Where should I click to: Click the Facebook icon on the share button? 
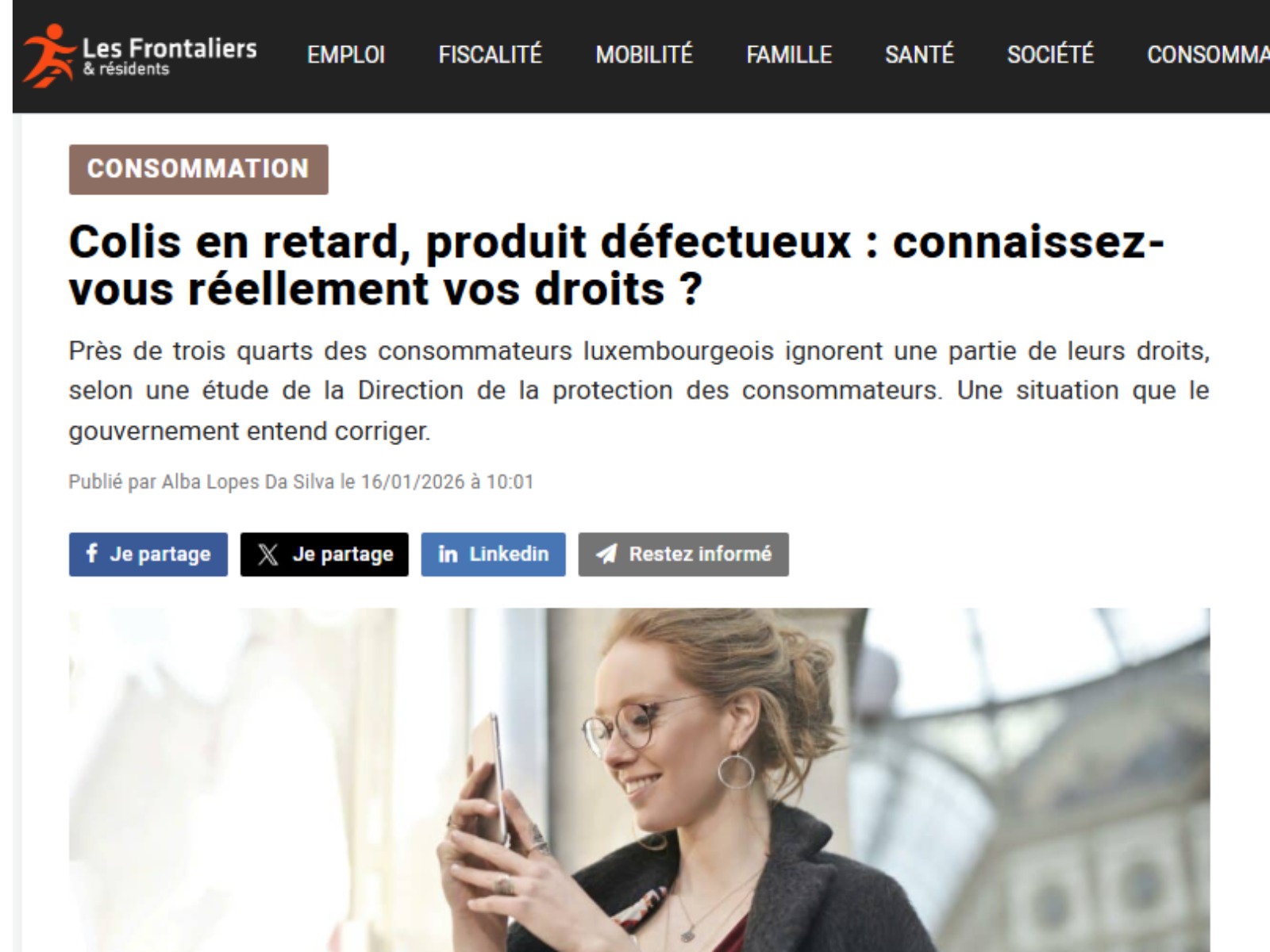[x=92, y=553]
